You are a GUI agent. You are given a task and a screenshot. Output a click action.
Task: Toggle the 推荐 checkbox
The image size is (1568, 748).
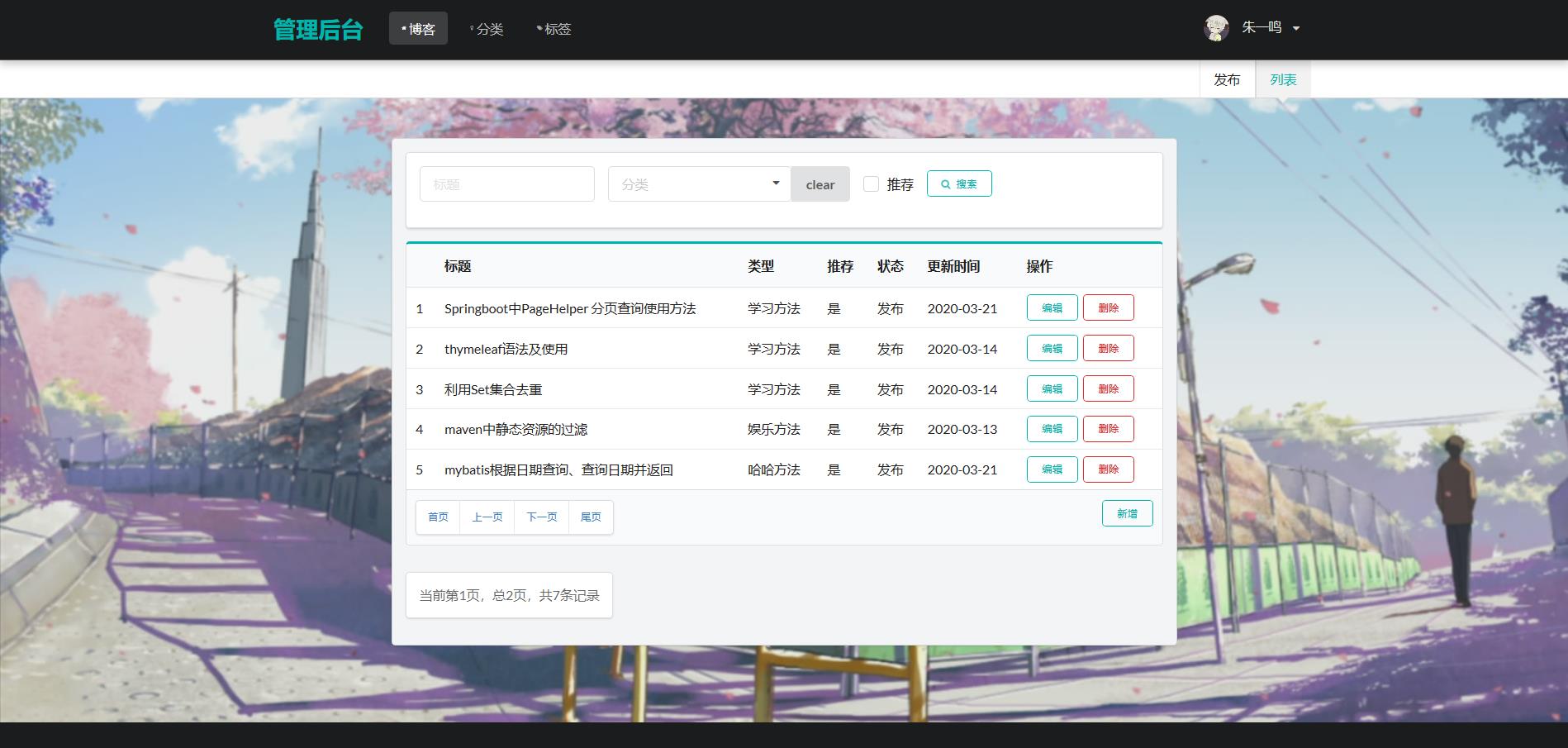click(871, 184)
